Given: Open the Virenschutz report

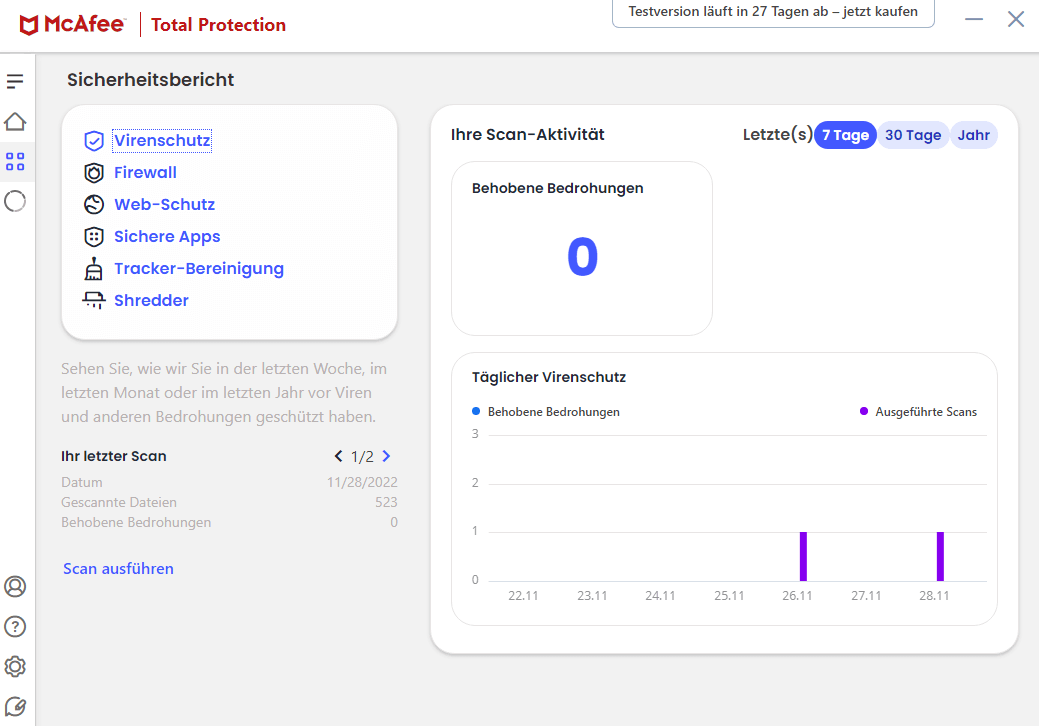Looking at the screenshot, I should point(162,140).
